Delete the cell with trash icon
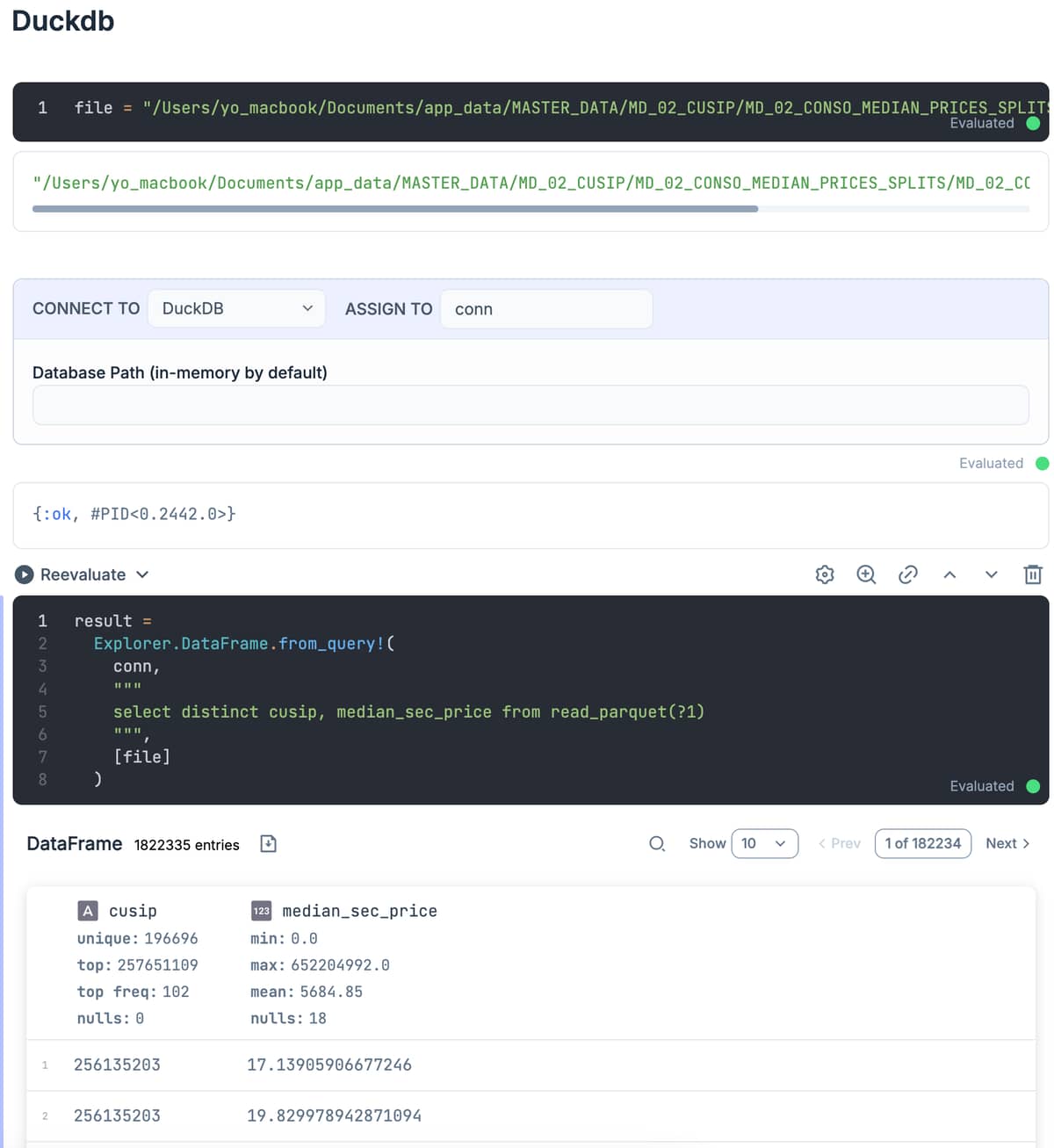1054x1148 pixels. pyautogui.click(x=1033, y=574)
